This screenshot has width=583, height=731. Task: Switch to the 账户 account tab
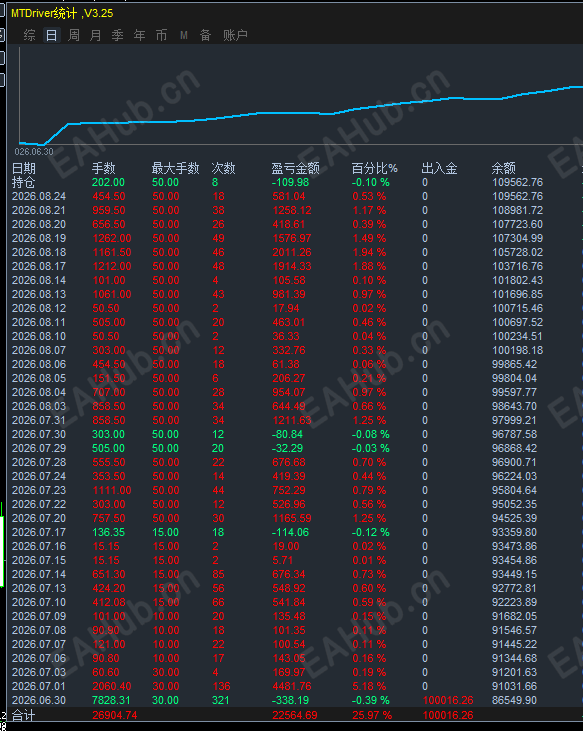[x=235, y=35]
